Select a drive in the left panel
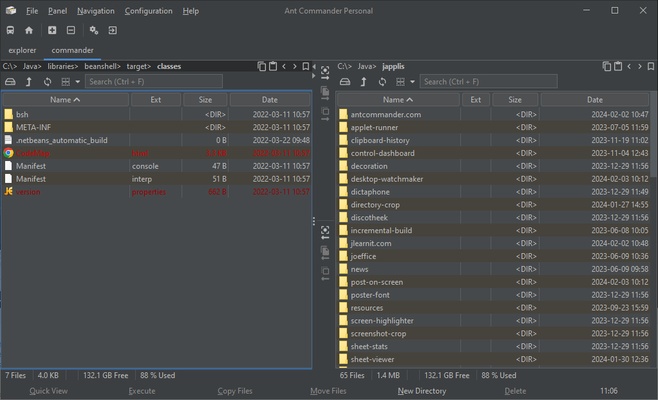This screenshot has width=658, height=400. pyautogui.click(x=10, y=82)
